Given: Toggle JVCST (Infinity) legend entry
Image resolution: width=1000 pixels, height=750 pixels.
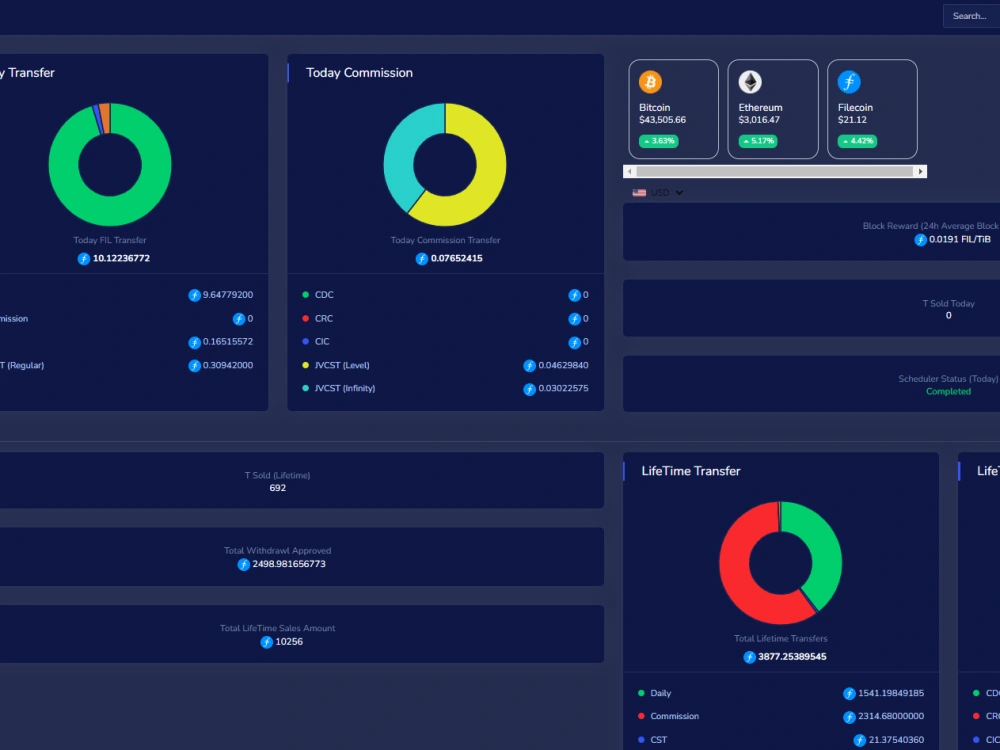Looking at the screenshot, I should (339, 388).
